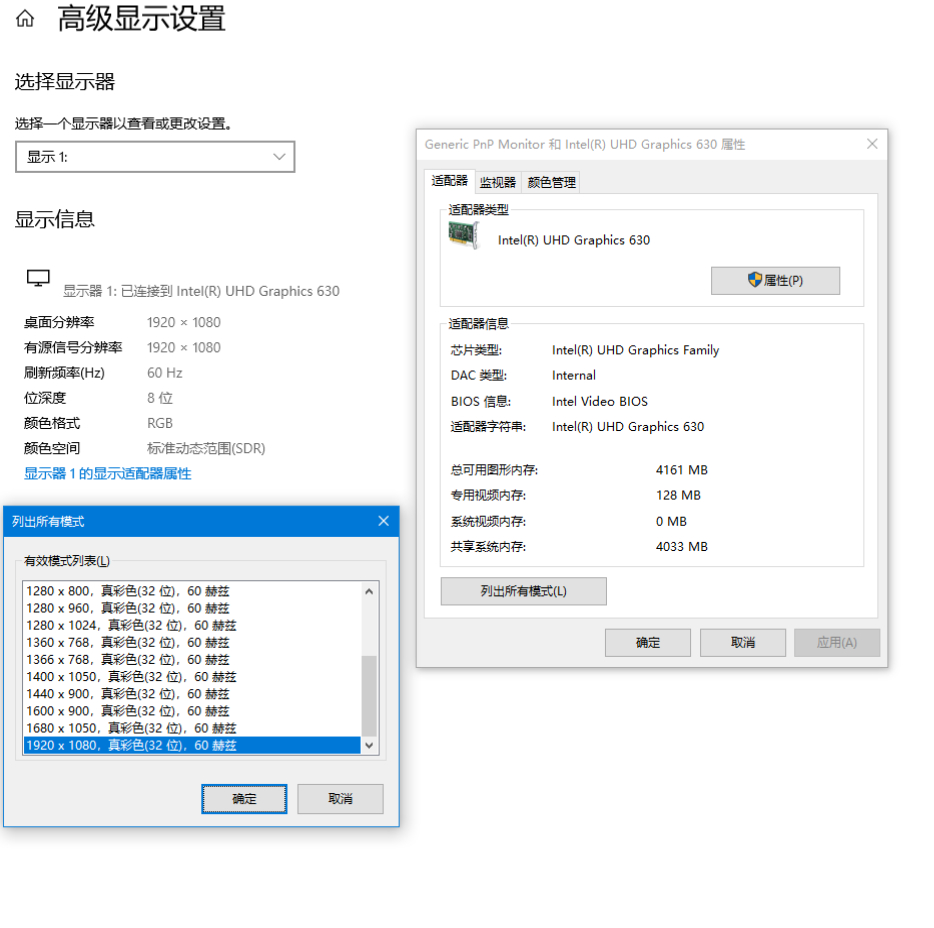The width and height of the screenshot is (934, 928).
Task: Click the disabled 应用(A) button
Action: (837, 643)
